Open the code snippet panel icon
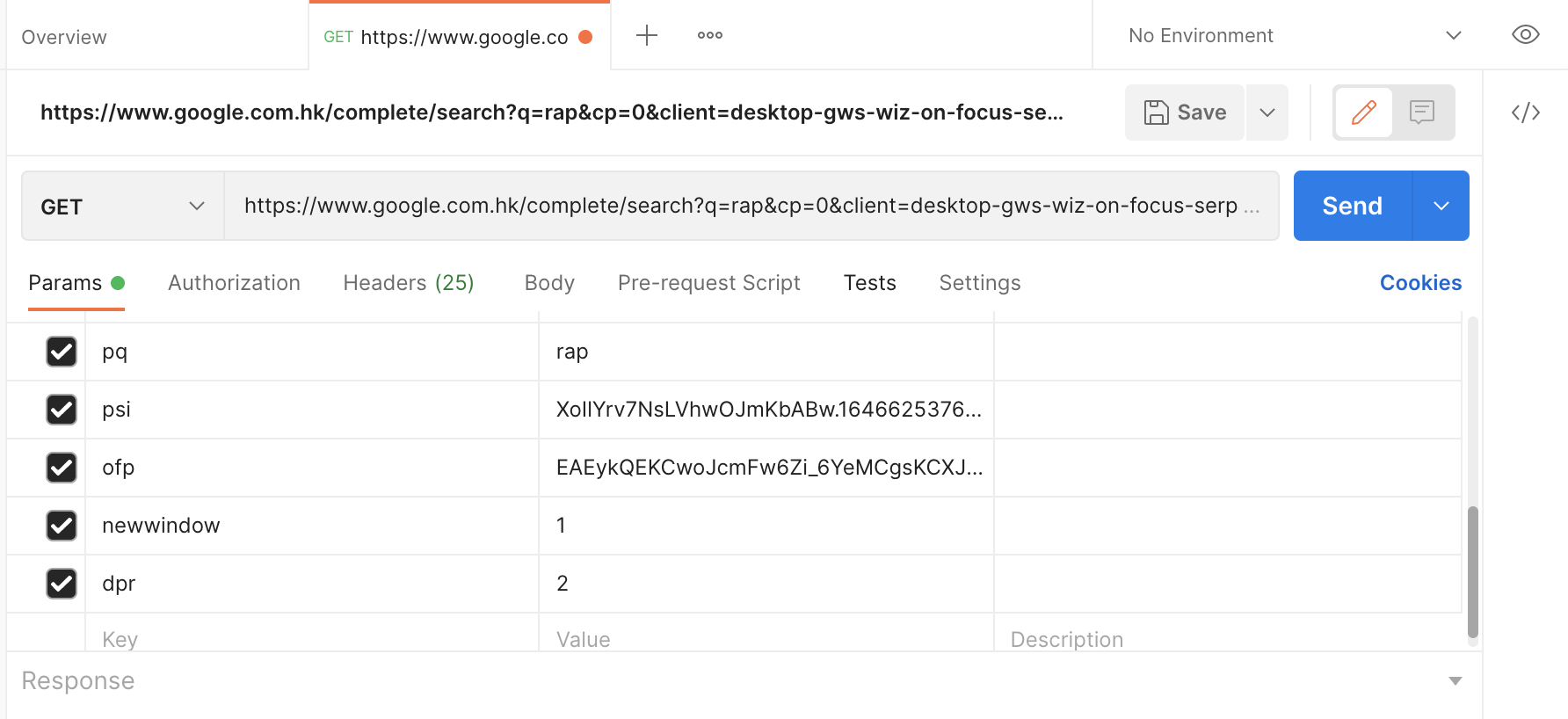Screen dimensions: 1568x719 point(1526,113)
